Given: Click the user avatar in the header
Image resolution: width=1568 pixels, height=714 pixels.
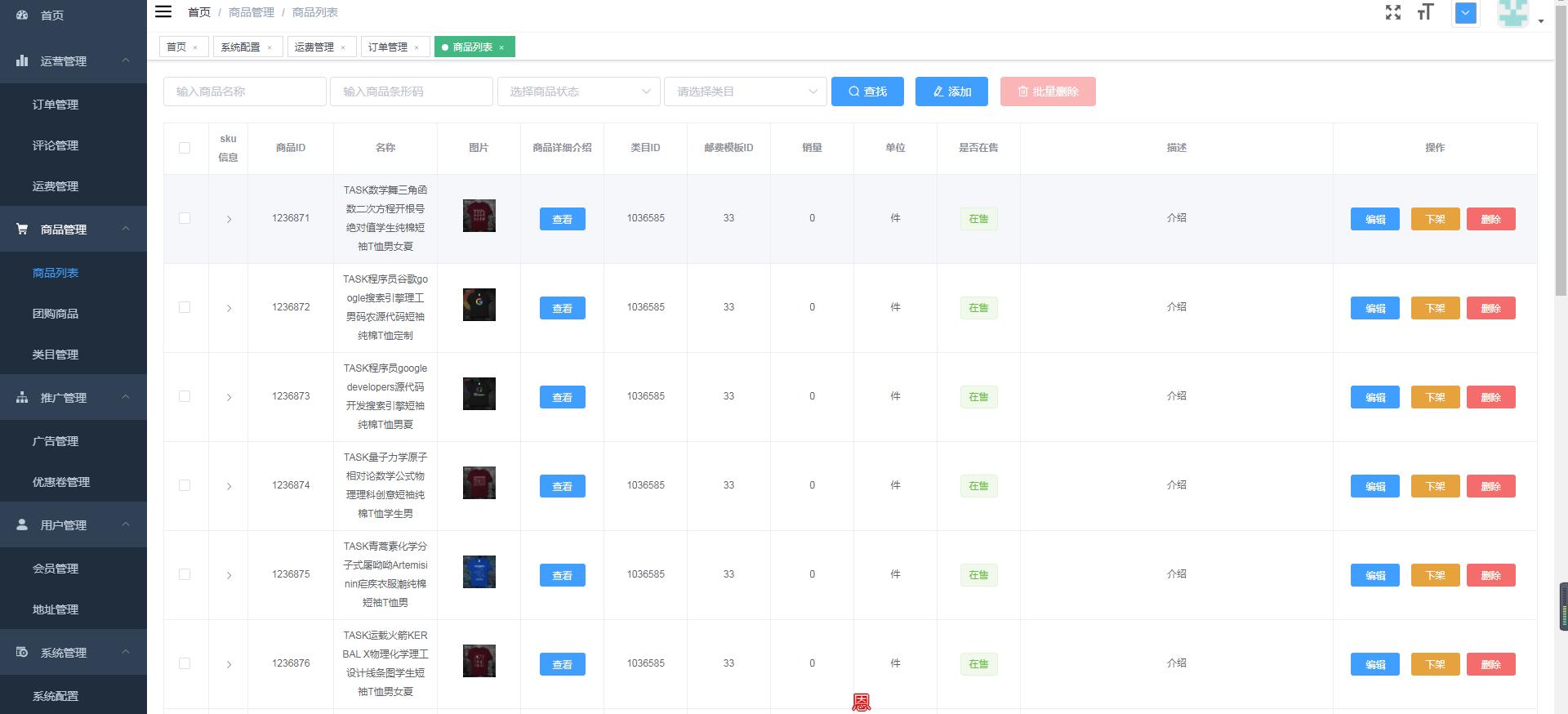Looking at the screenshot, I should pyautogui.click(x=1512, y=13).
